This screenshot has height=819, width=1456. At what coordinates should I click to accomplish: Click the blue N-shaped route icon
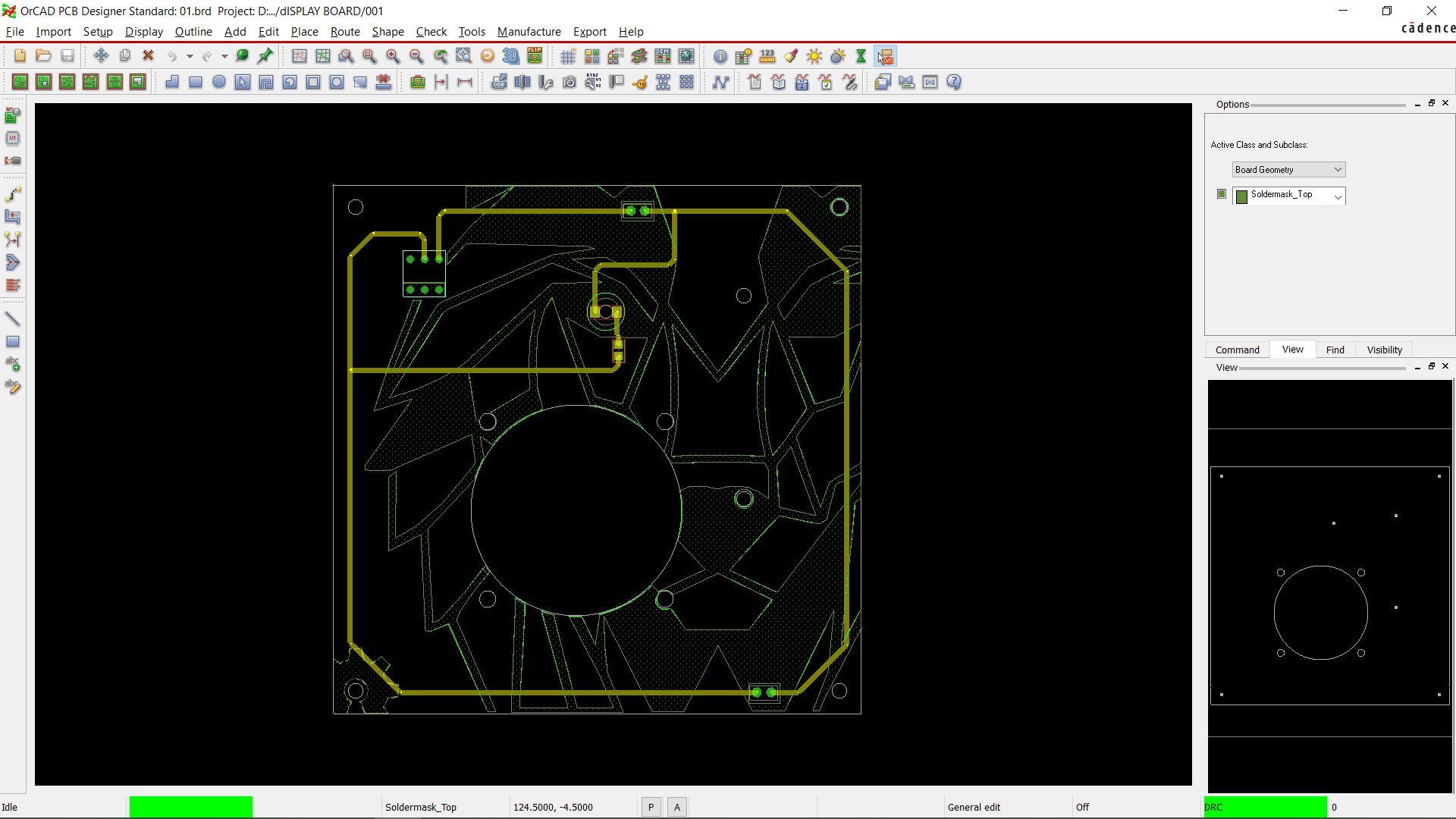720,82
